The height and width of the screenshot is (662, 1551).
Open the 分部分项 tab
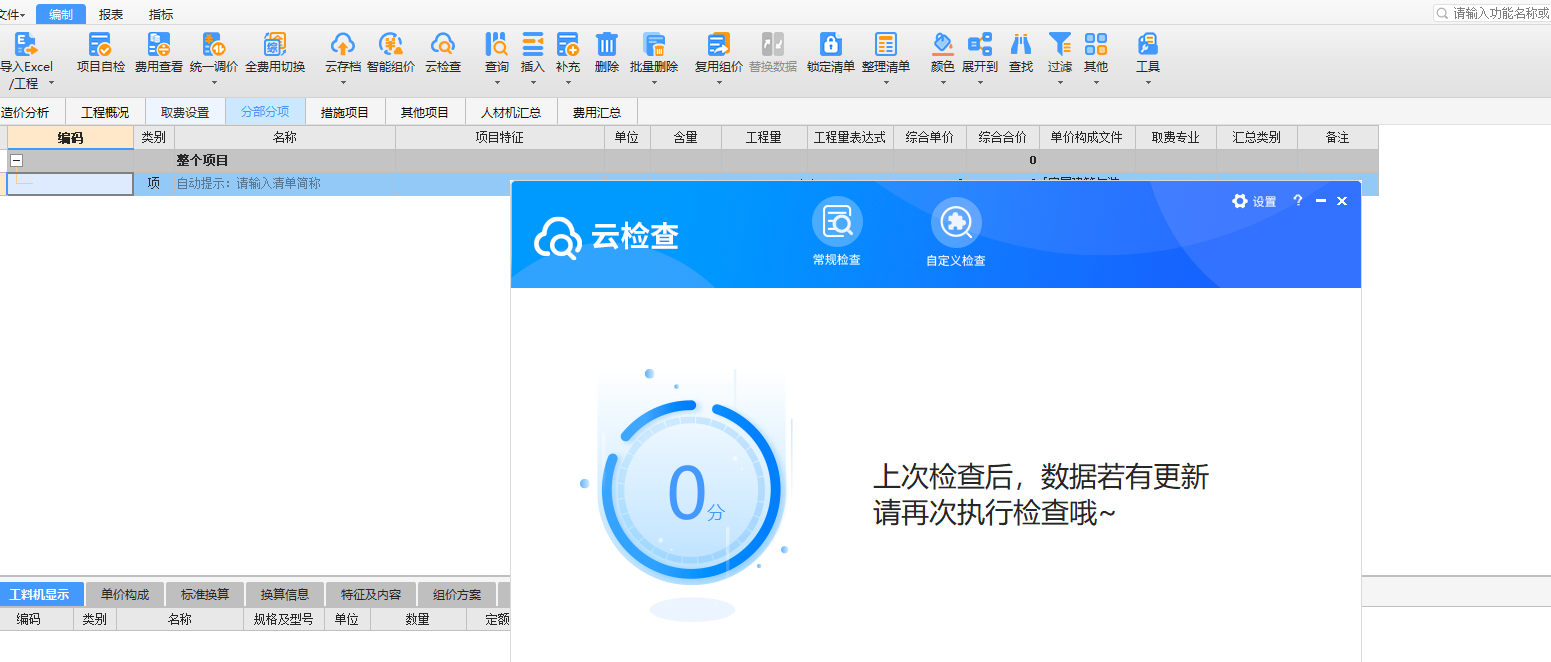265,112
